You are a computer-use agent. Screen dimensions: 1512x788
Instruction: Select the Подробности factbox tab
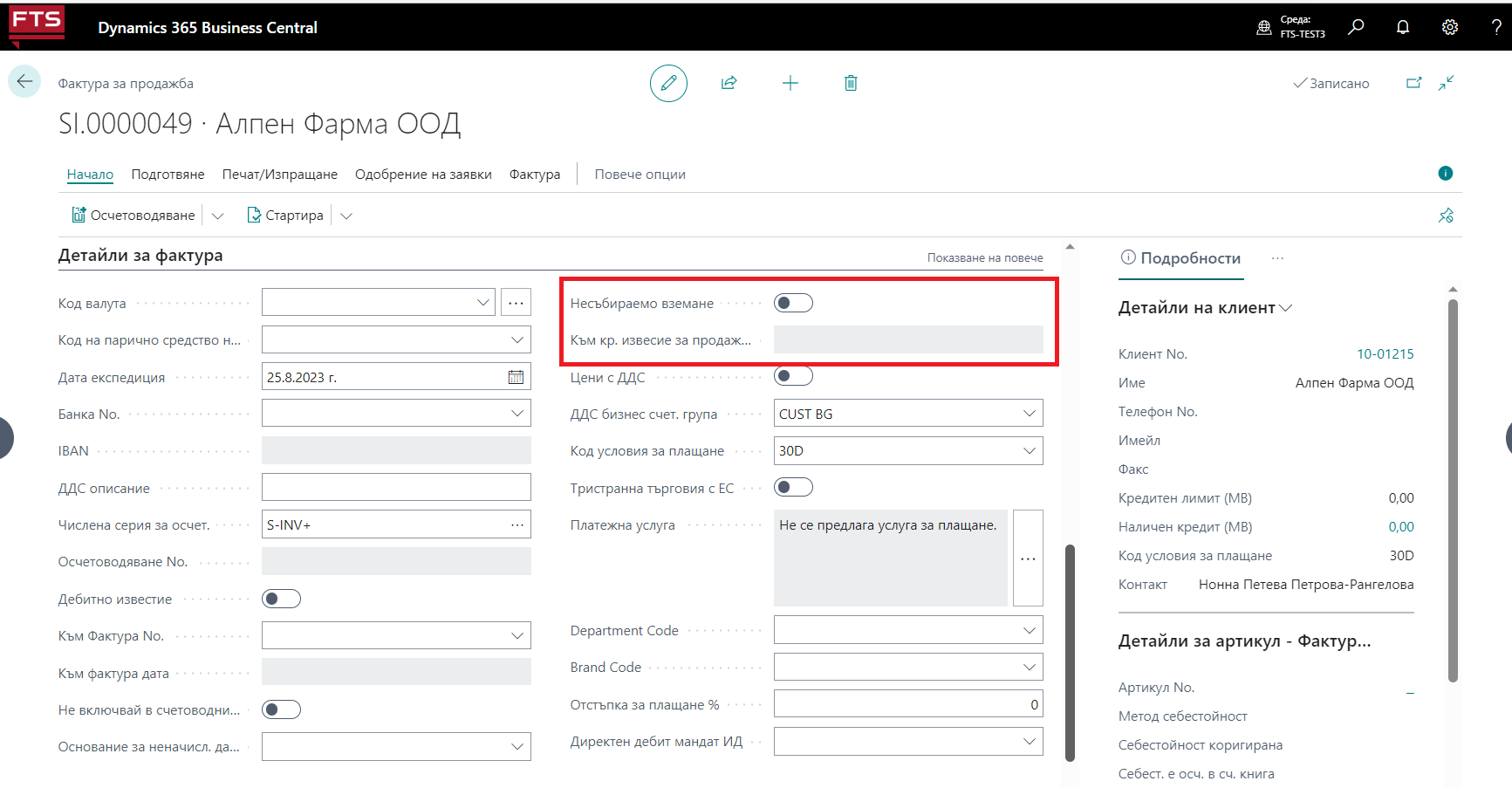point(1180,258)
